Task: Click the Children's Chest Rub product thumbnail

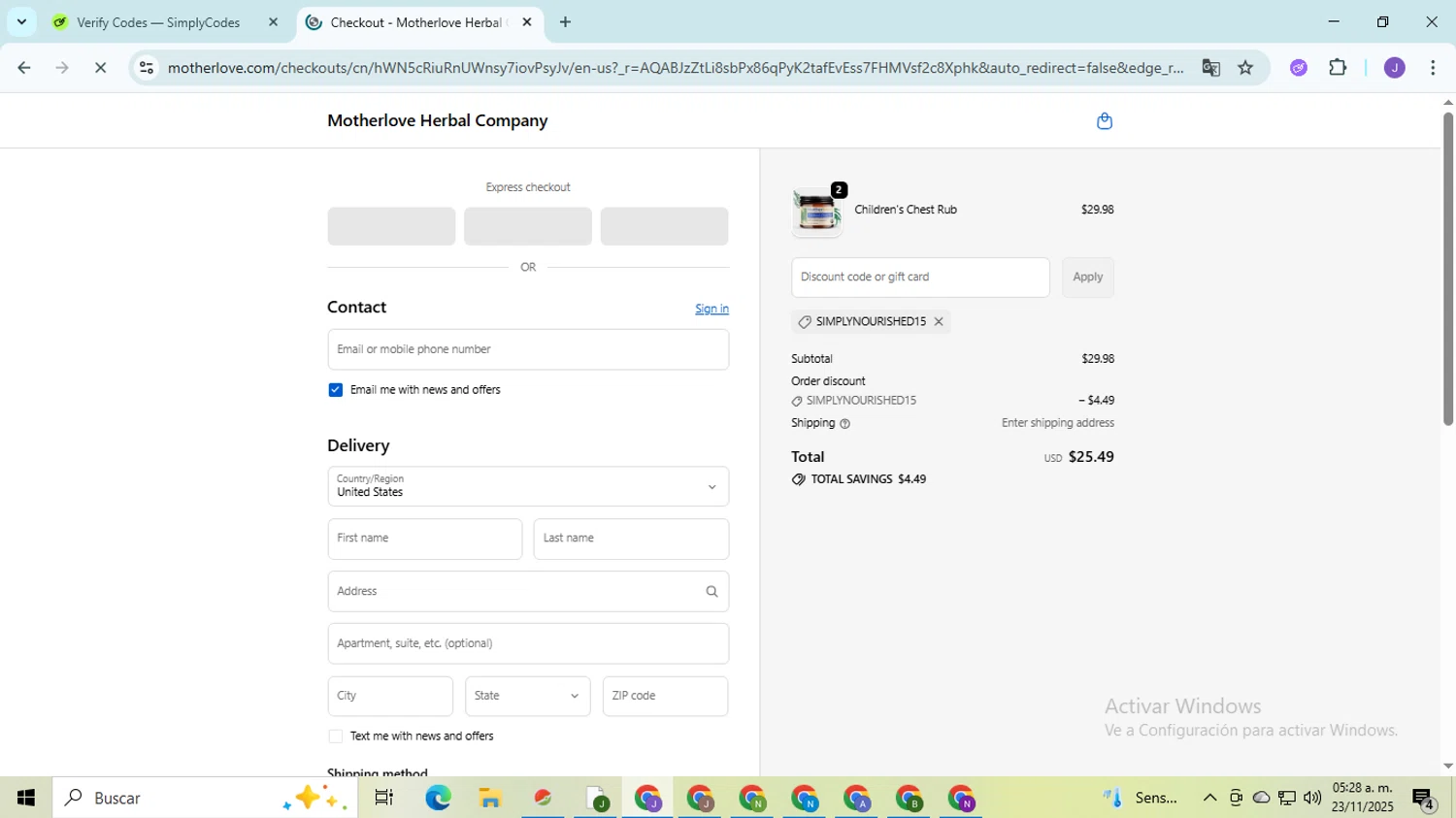Action: coord(816,212)
